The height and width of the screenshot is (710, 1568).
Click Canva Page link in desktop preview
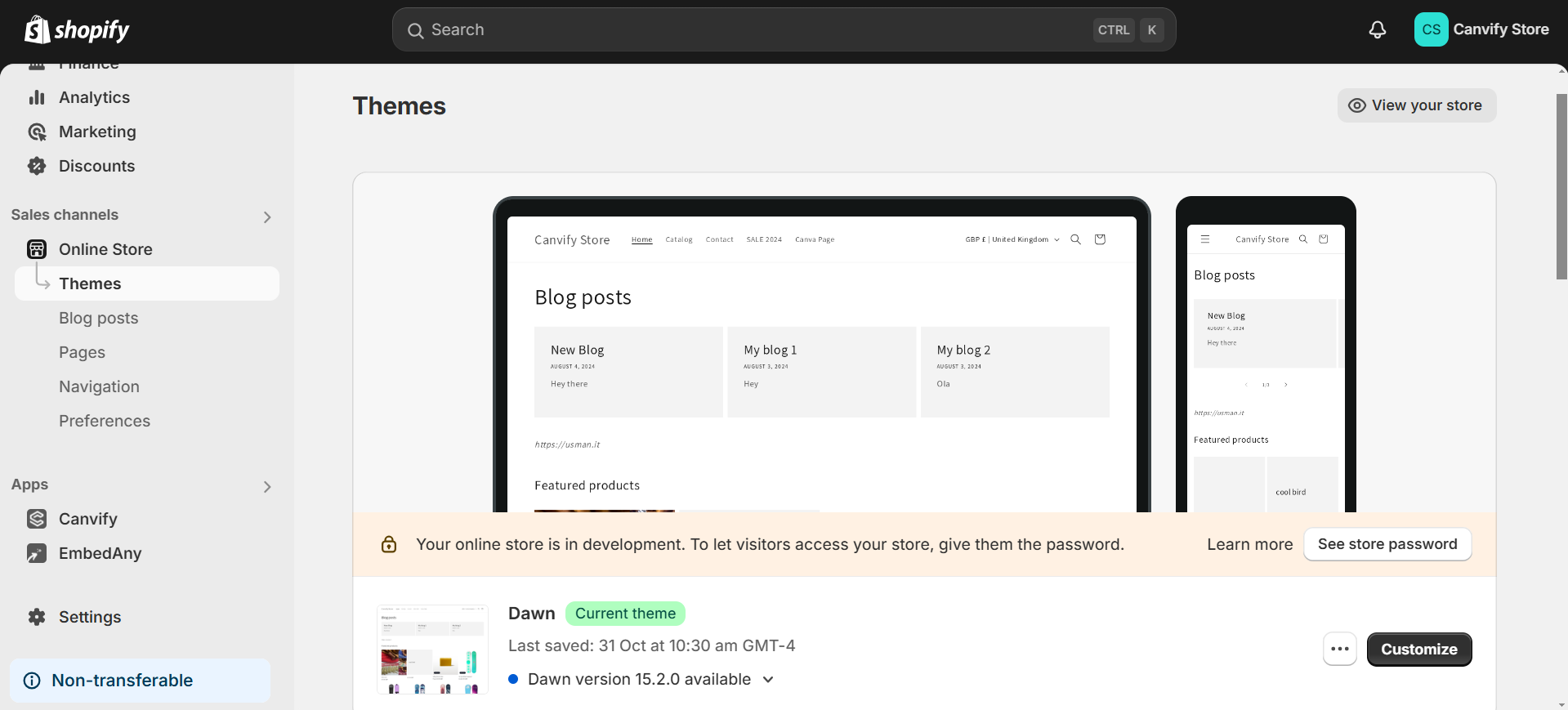pos(815,239)
